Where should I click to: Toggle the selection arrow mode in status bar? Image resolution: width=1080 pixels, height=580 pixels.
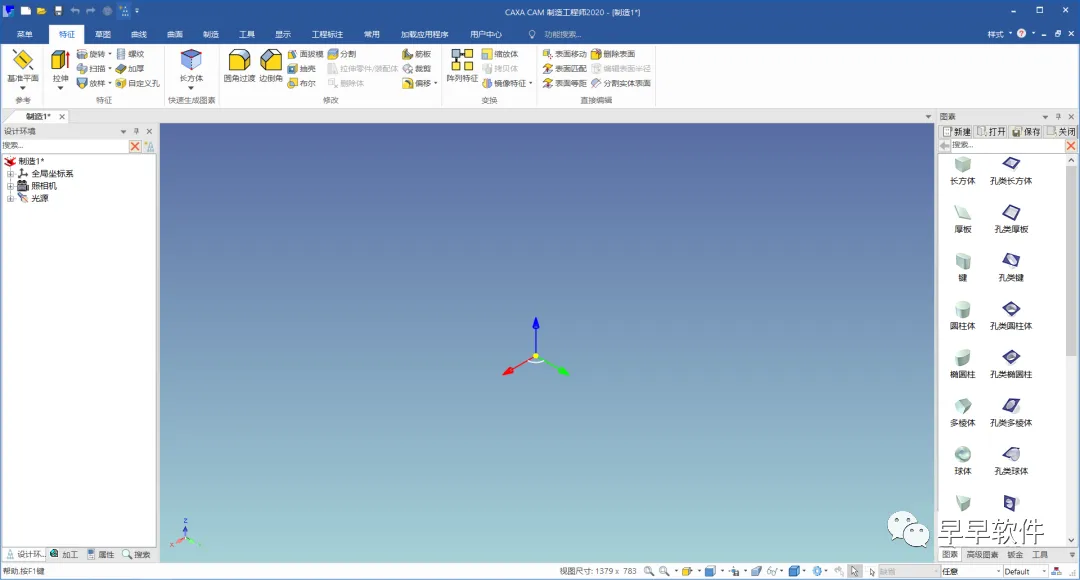click(x=854, y=571)
